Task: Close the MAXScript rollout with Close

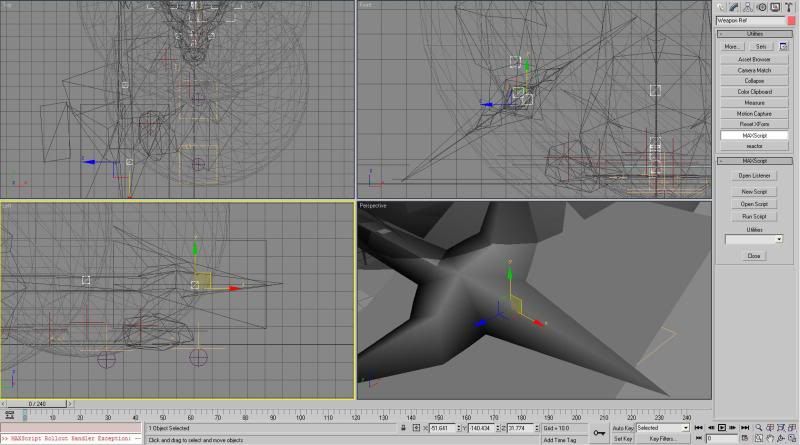Action: point(754,256)
